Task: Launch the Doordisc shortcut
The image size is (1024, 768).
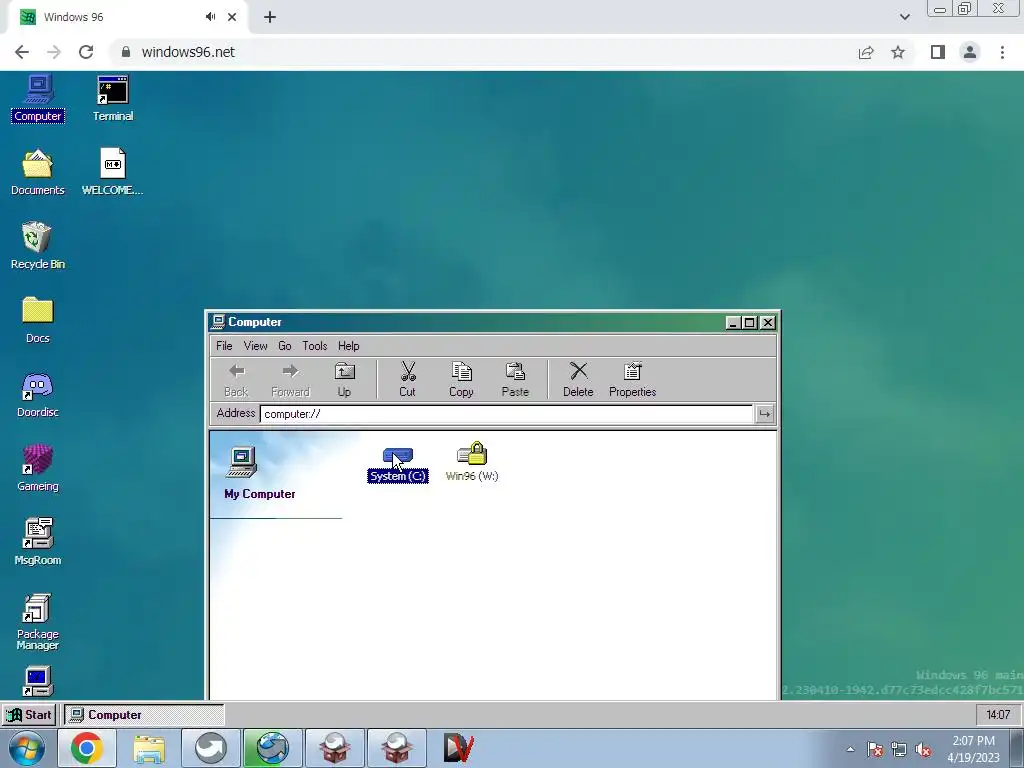Action: coord(38,394)
